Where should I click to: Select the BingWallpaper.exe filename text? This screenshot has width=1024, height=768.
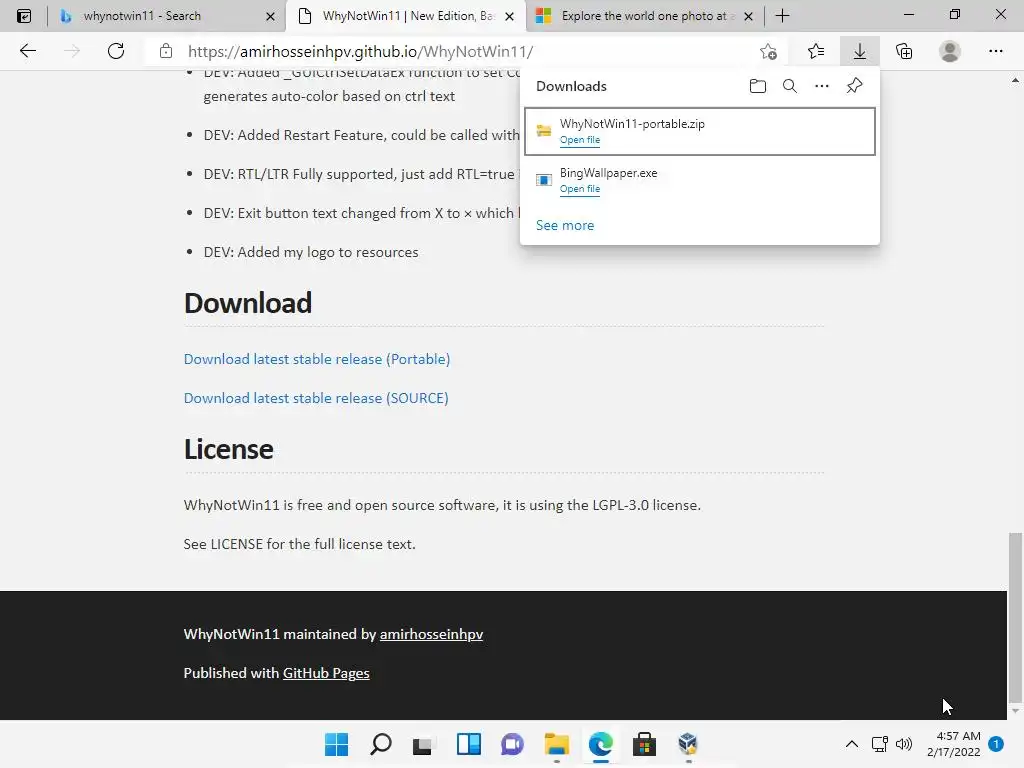(x=609, y=173)
